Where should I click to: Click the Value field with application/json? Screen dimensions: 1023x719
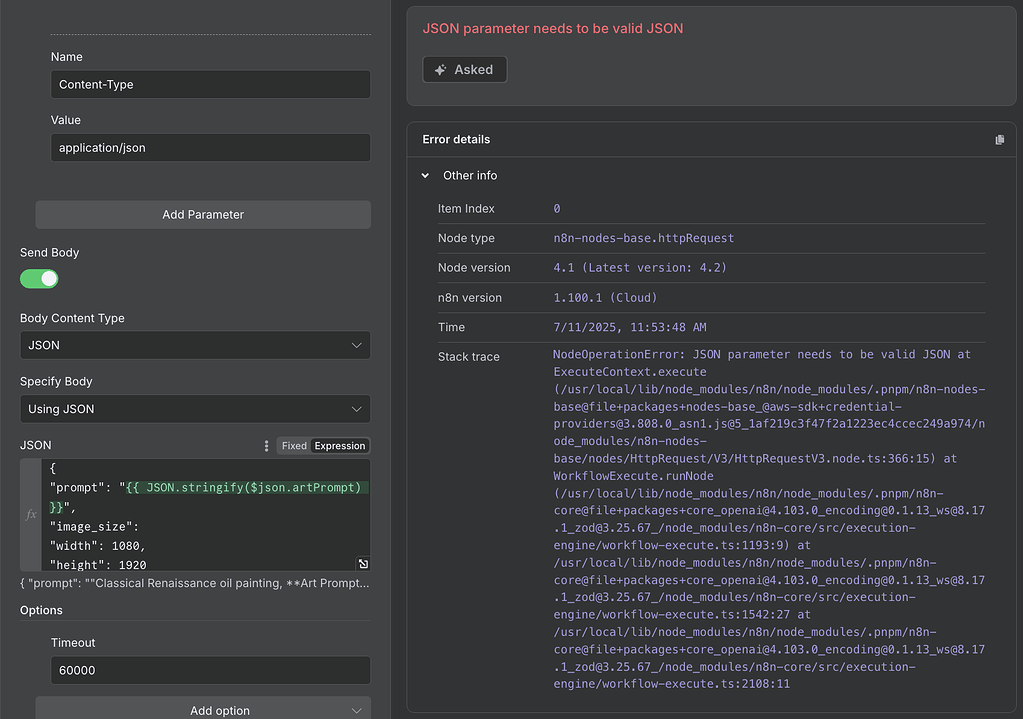click(210, 147)
